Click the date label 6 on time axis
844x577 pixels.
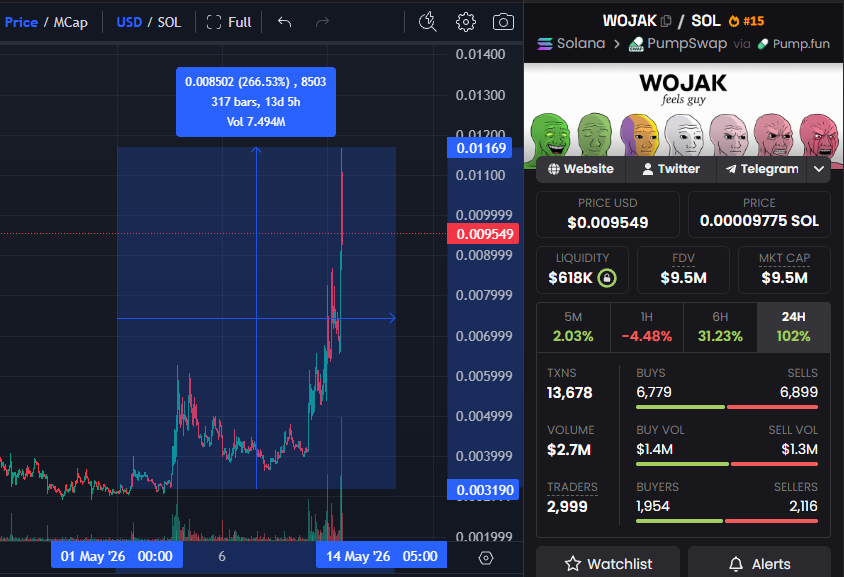[x=222, y=557]
